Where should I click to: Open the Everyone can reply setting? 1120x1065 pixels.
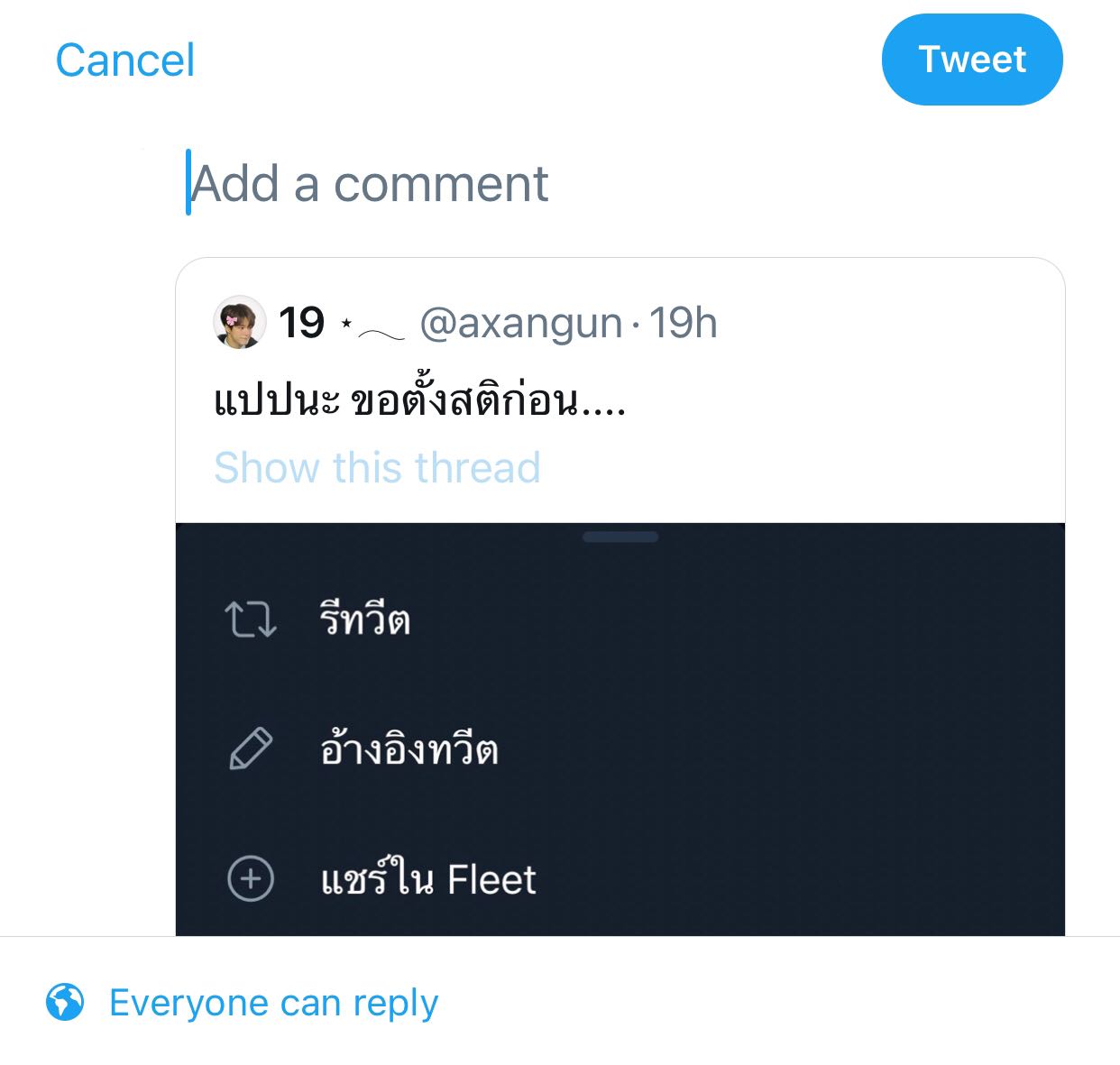(x=273, y=1003)
